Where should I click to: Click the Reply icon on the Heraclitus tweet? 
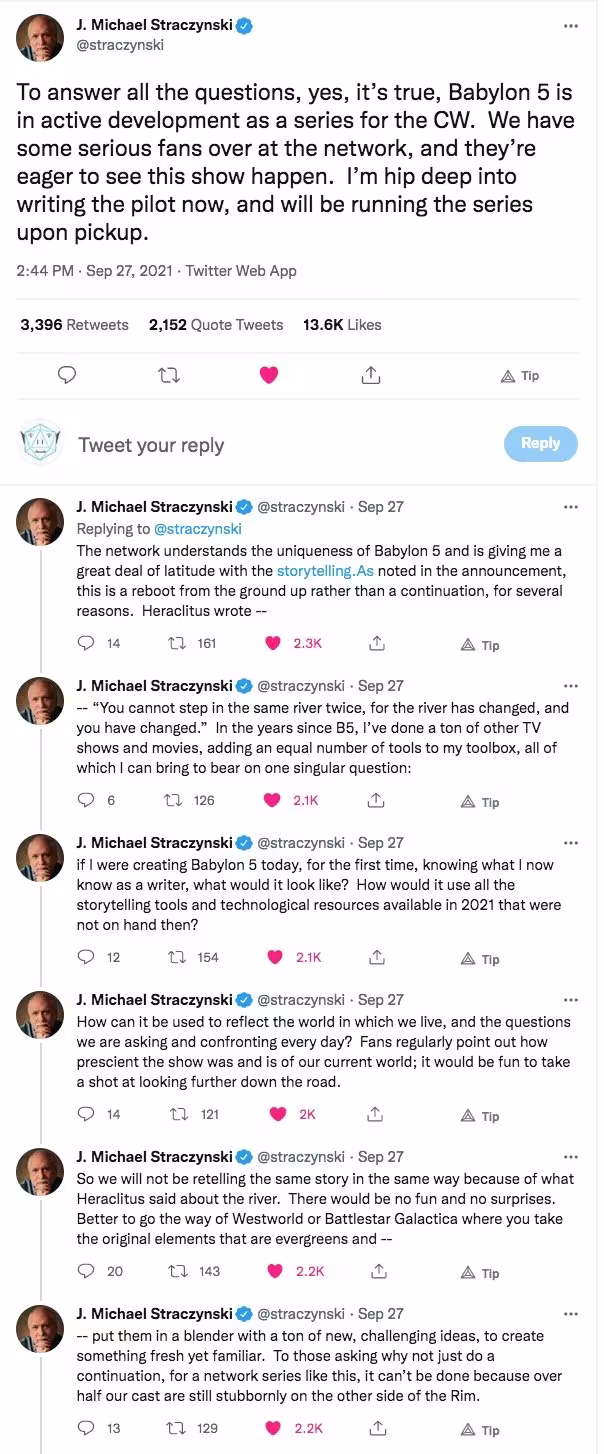click(84, 643)
